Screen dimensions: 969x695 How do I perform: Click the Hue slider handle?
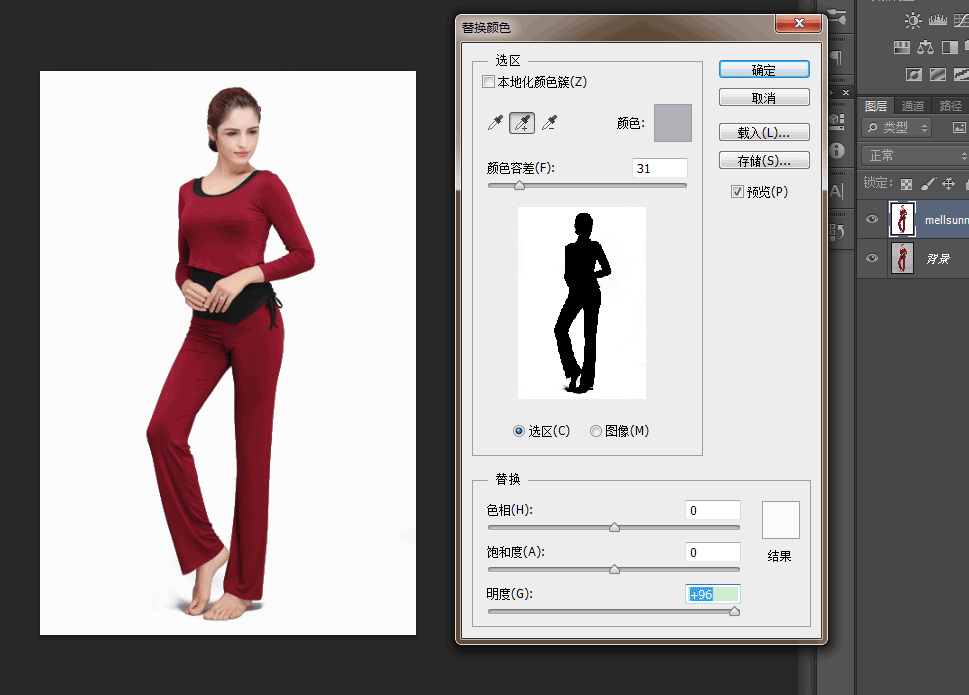(x=614, y=528)
